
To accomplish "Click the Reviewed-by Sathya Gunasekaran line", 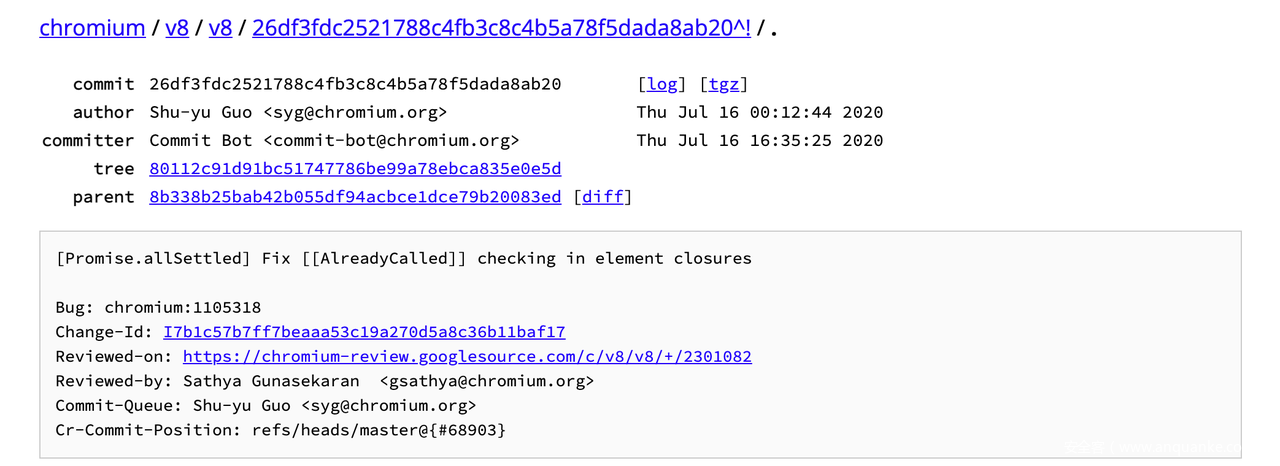I will pyautogui.click(x=325, y=381).
